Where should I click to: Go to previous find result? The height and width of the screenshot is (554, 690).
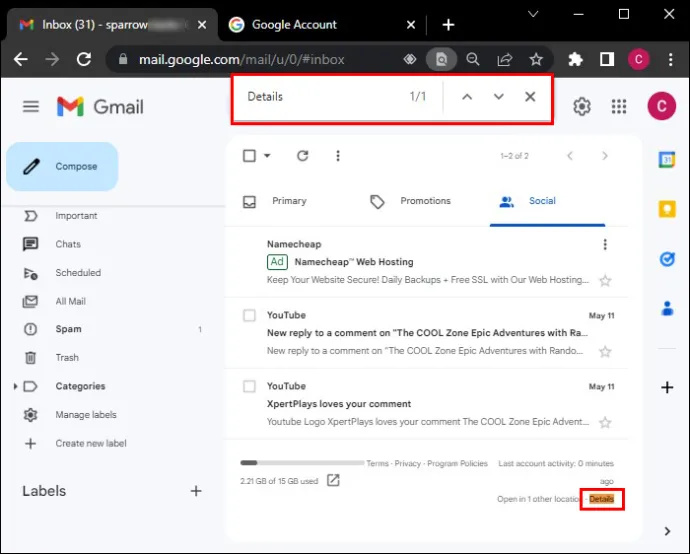(467, 97)
